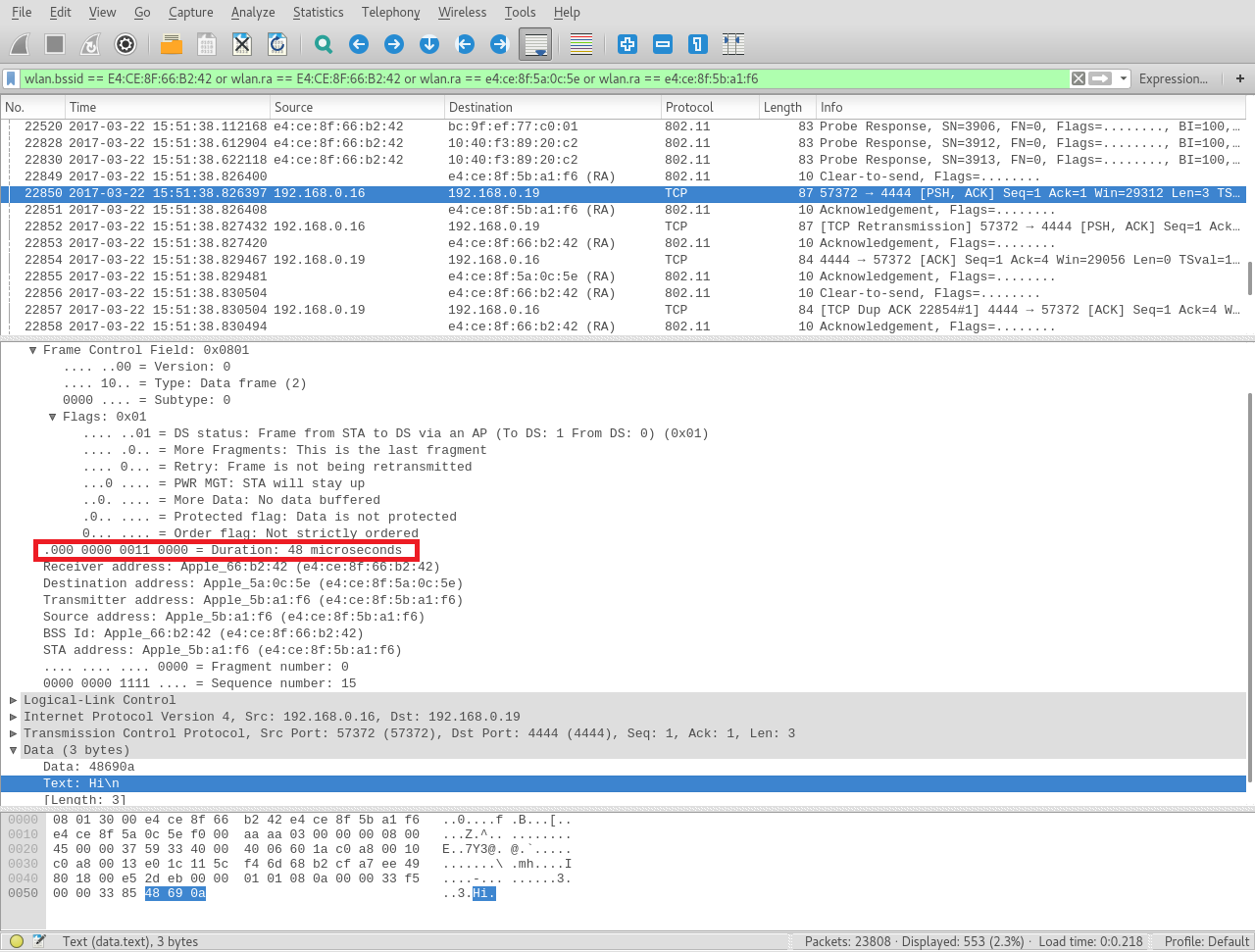Sort packets by the Time column

(x=168, y=107)
